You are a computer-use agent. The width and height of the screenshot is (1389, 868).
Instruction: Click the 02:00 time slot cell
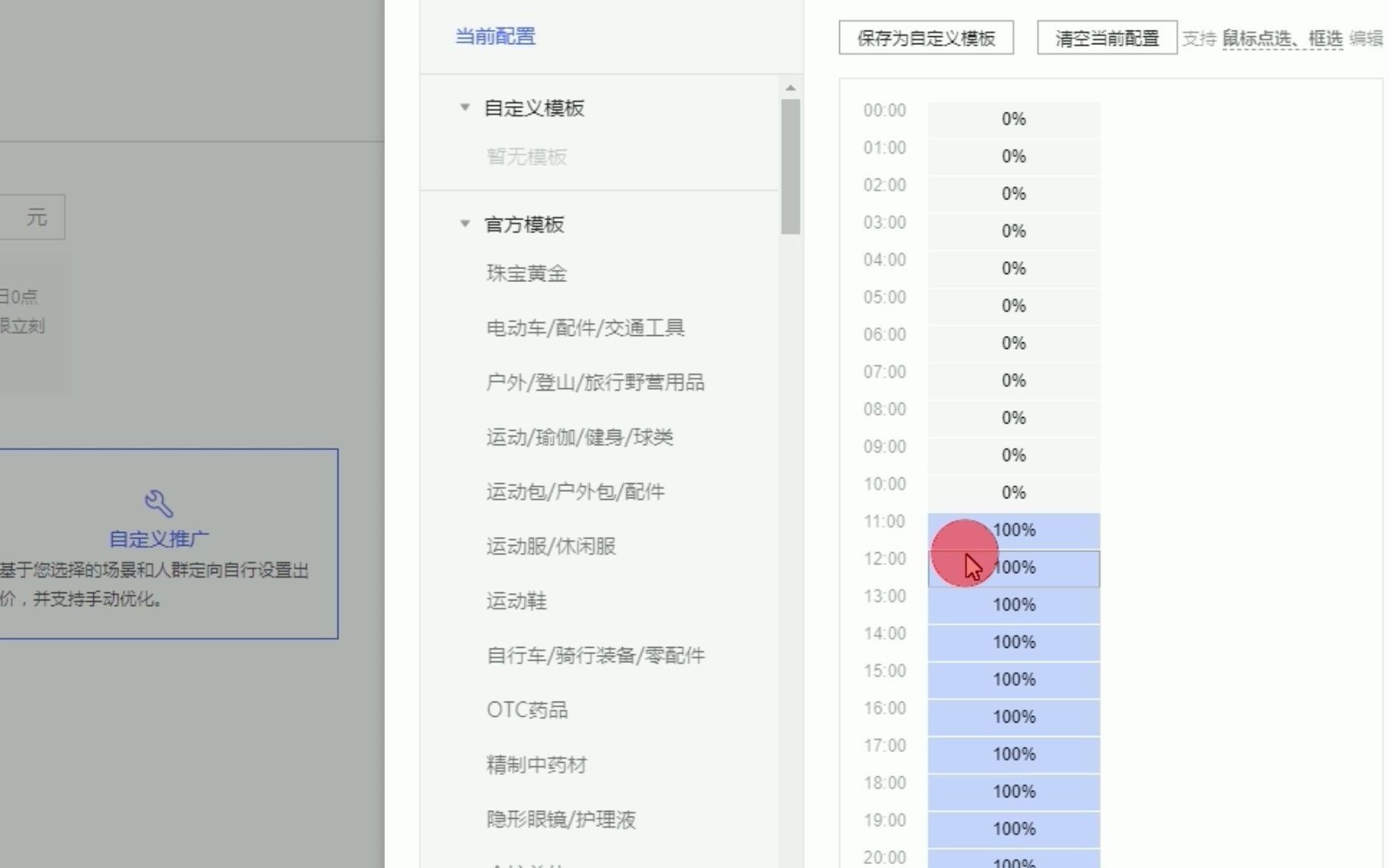[x=1014, y=194]
